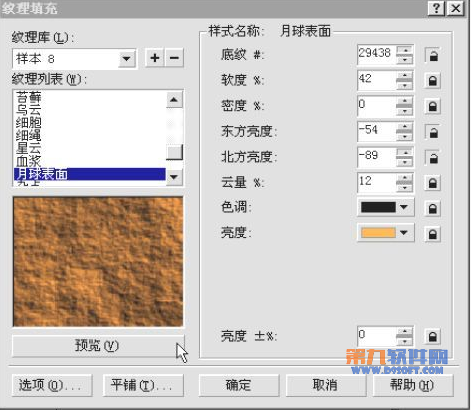471x410 pixels.
Task: Toggle lock icon for 亮度 color
Action: coord(433,234)
